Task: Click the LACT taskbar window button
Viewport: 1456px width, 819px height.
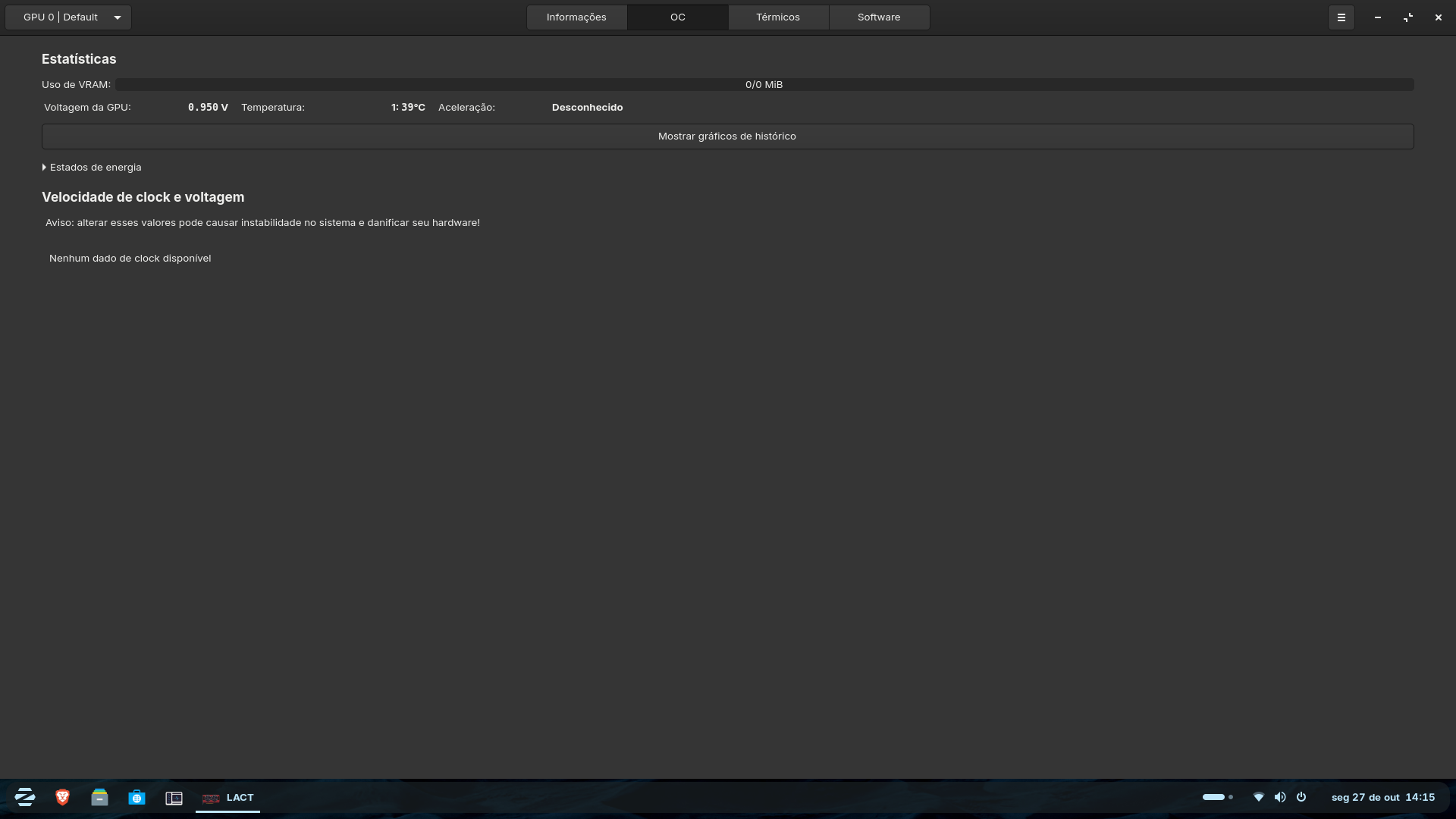Action: (227, 798)
